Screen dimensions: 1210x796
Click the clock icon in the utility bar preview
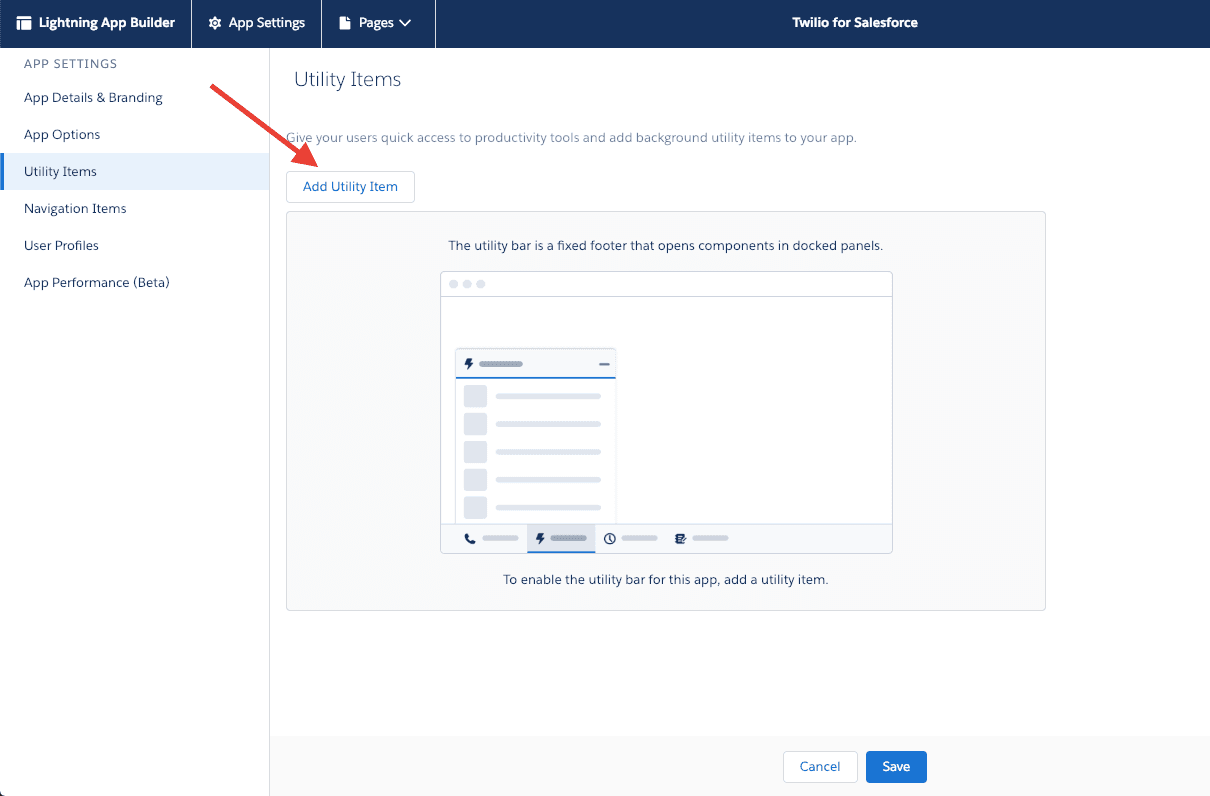[x=611, y=538]
